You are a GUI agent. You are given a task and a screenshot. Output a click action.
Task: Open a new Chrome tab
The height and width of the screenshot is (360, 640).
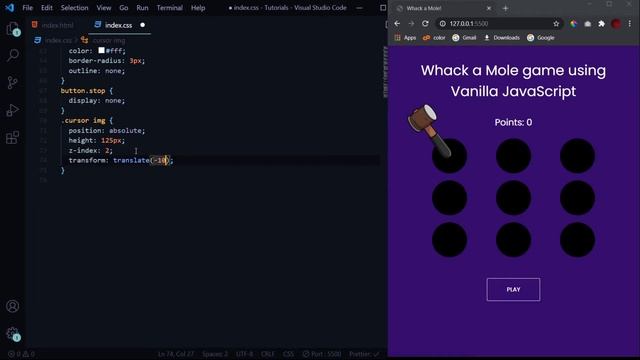505,8
